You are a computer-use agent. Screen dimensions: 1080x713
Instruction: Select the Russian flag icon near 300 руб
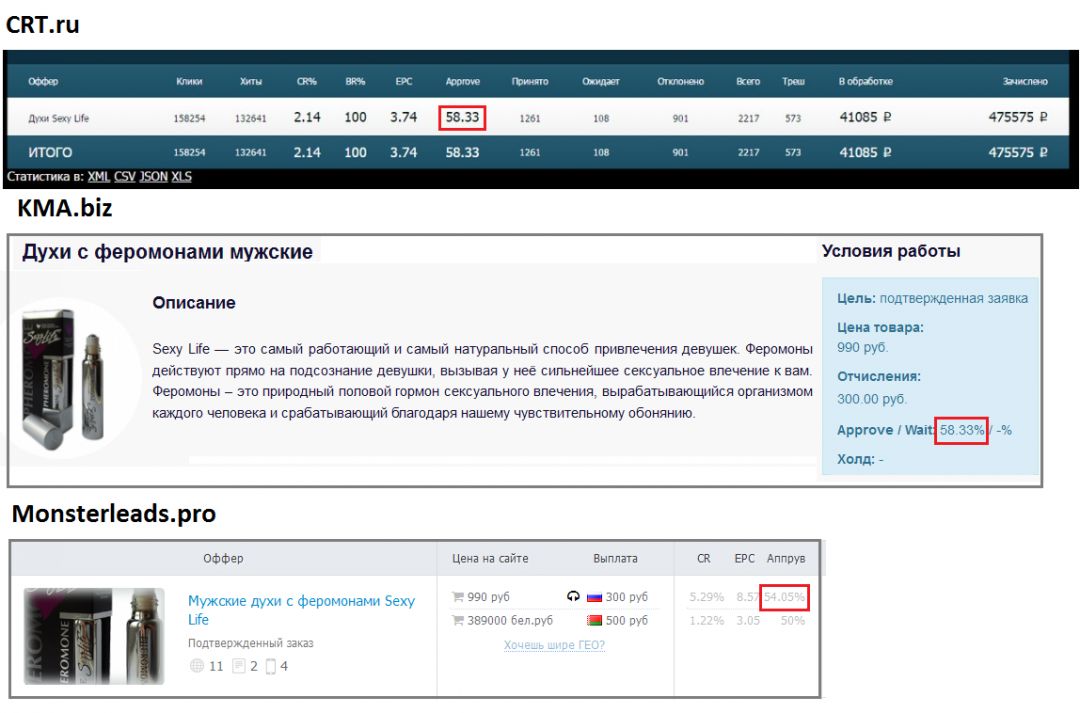[595, 596]
